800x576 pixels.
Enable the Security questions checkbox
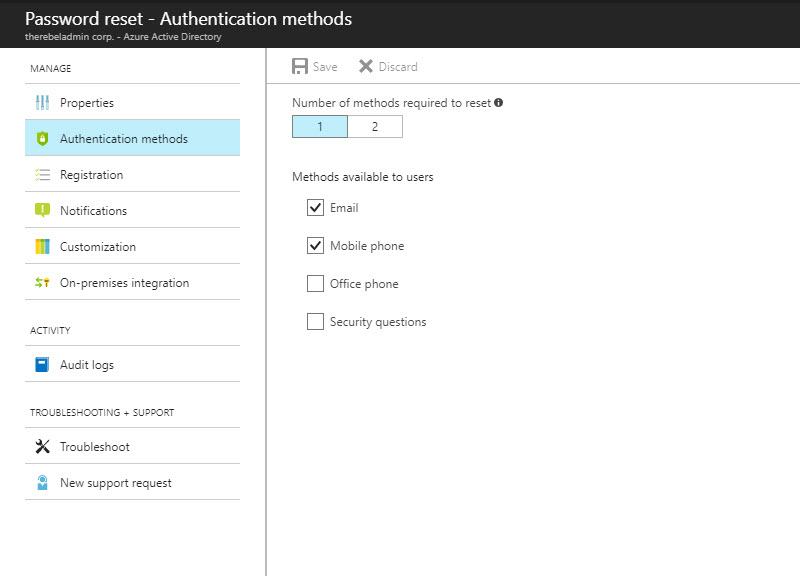click(x=315, y=321)
